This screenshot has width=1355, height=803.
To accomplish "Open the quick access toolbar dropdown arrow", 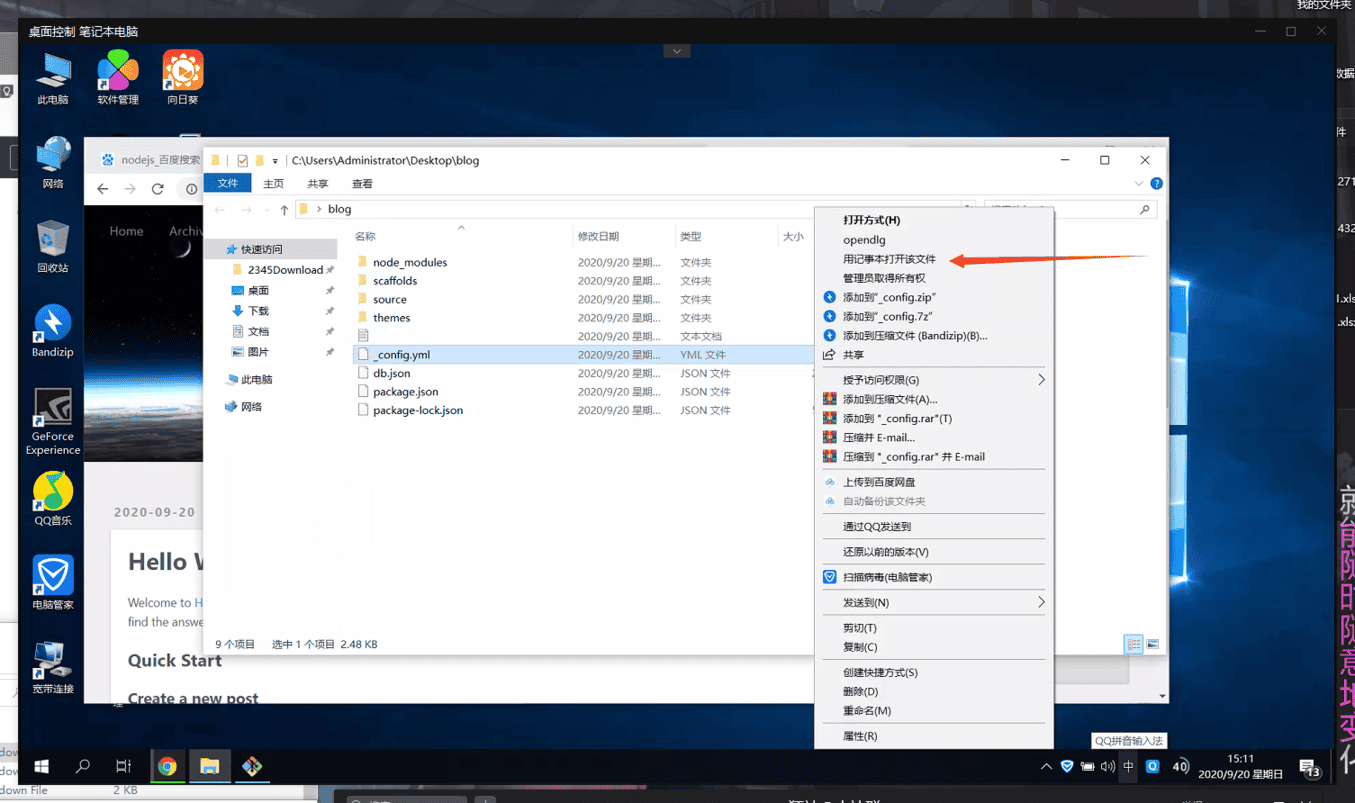I will click(x=275, y=161).
